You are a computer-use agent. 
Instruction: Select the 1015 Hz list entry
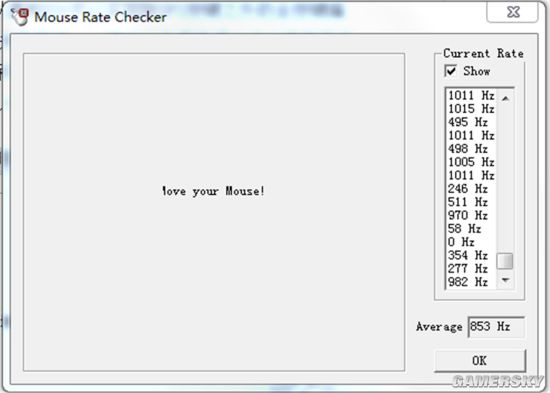point(471,109)
